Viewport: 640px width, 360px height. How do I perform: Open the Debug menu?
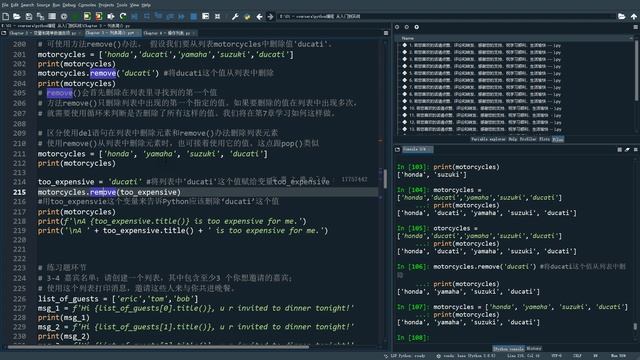coord(69,5)
